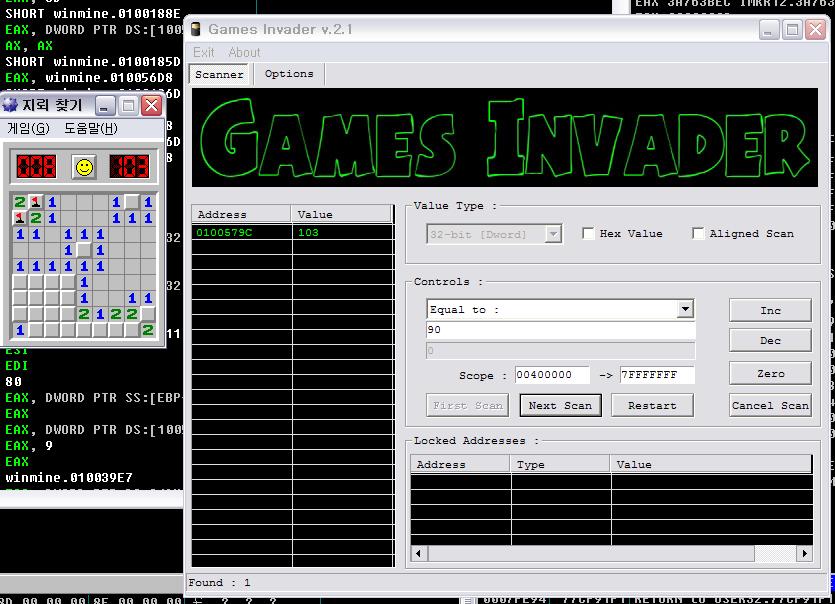Open the Exit menu in Games Invader
Image resolution: width=835 pixels, height=604 pixels.
click(x=203, y=52)
